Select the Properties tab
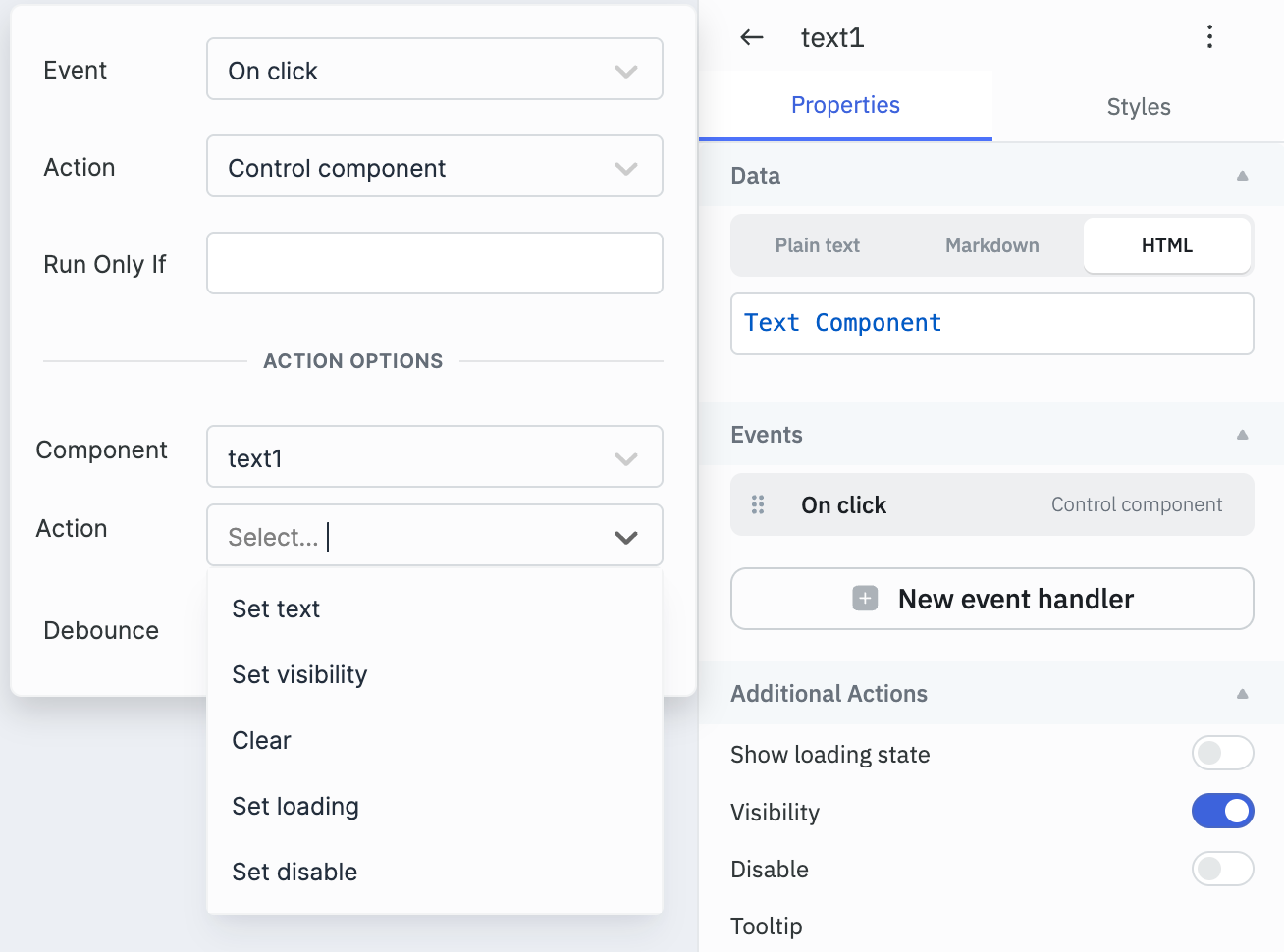Image resolution: width=1284 pixels, height=952 pixels. point(845,106)
